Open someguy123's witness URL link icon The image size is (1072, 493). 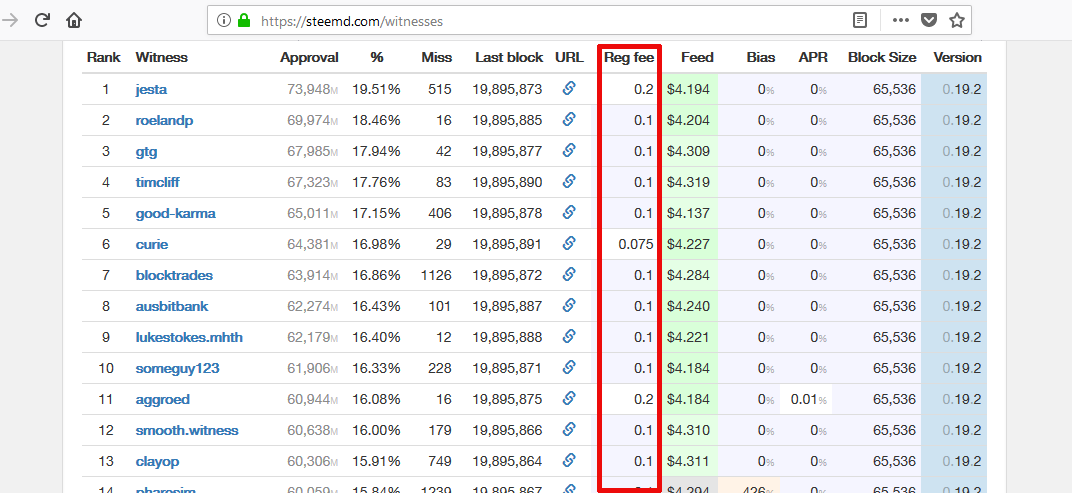click(569, 367)
